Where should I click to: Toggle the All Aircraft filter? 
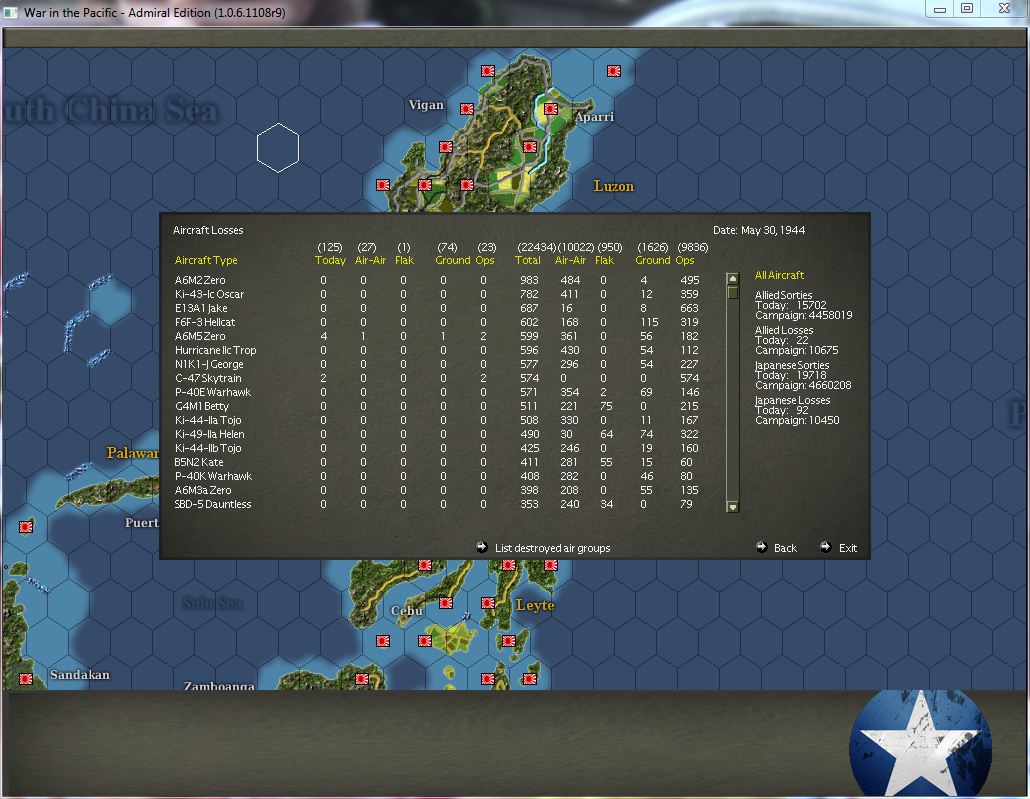point(779,275)
